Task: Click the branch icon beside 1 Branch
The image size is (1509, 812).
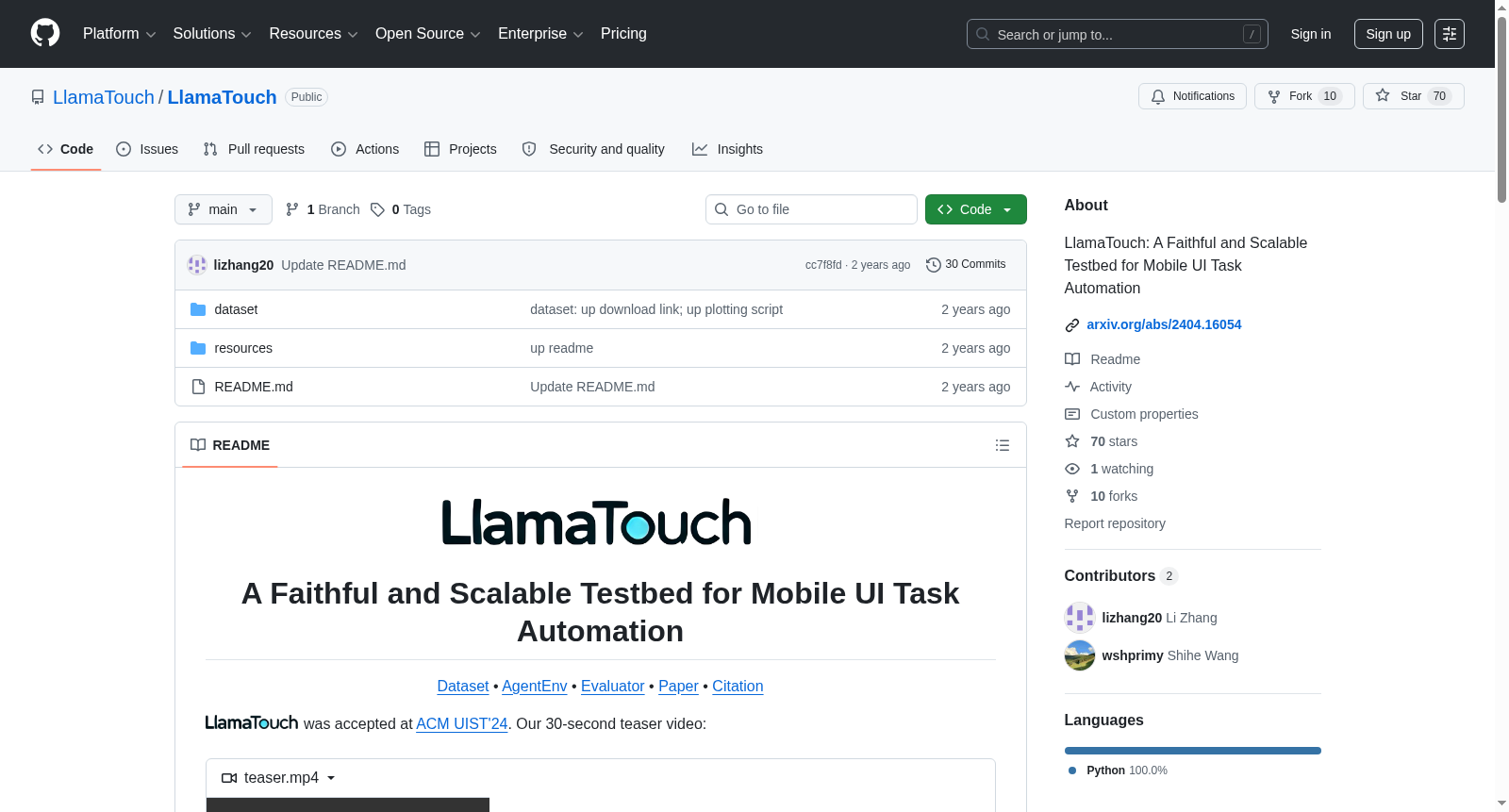Action: click(x=292, y=209)
